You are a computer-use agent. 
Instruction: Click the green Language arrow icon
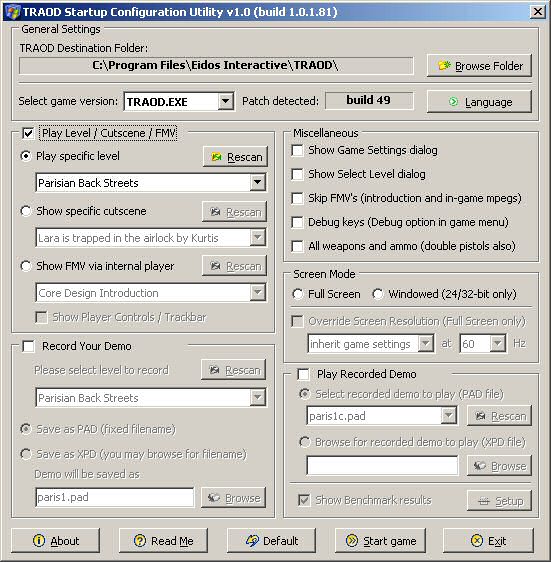(x=453, y=102)
